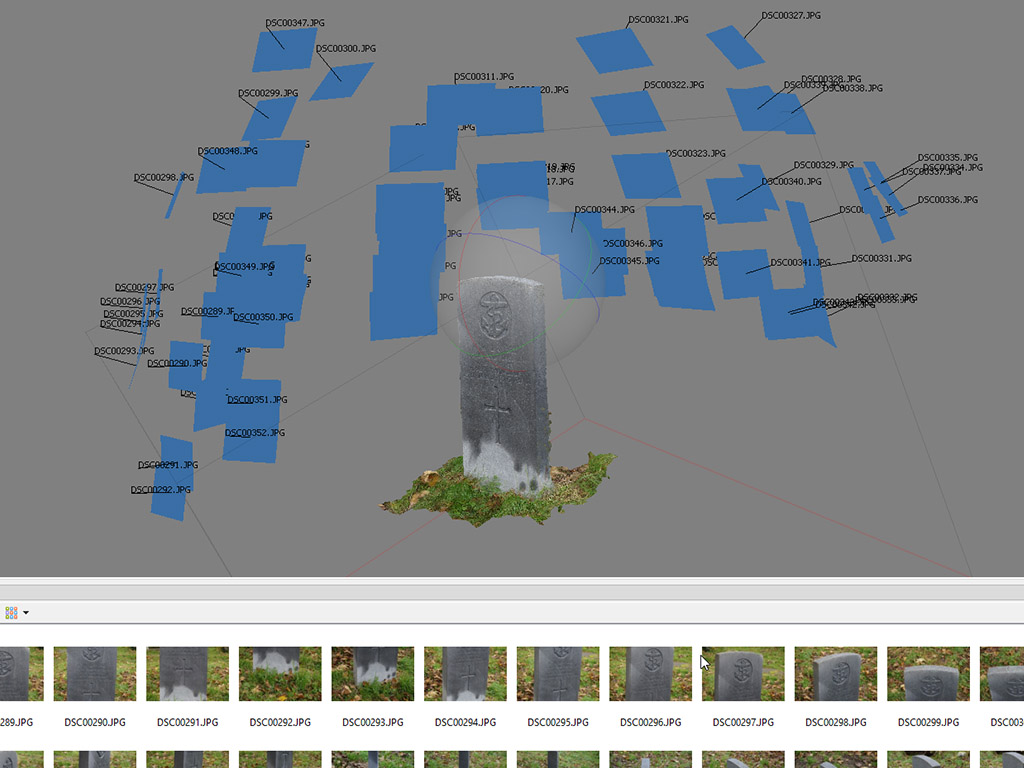Click the DSC00297.JPG file name below its thumbnail

pyautogui.click(x=743, y=722)
